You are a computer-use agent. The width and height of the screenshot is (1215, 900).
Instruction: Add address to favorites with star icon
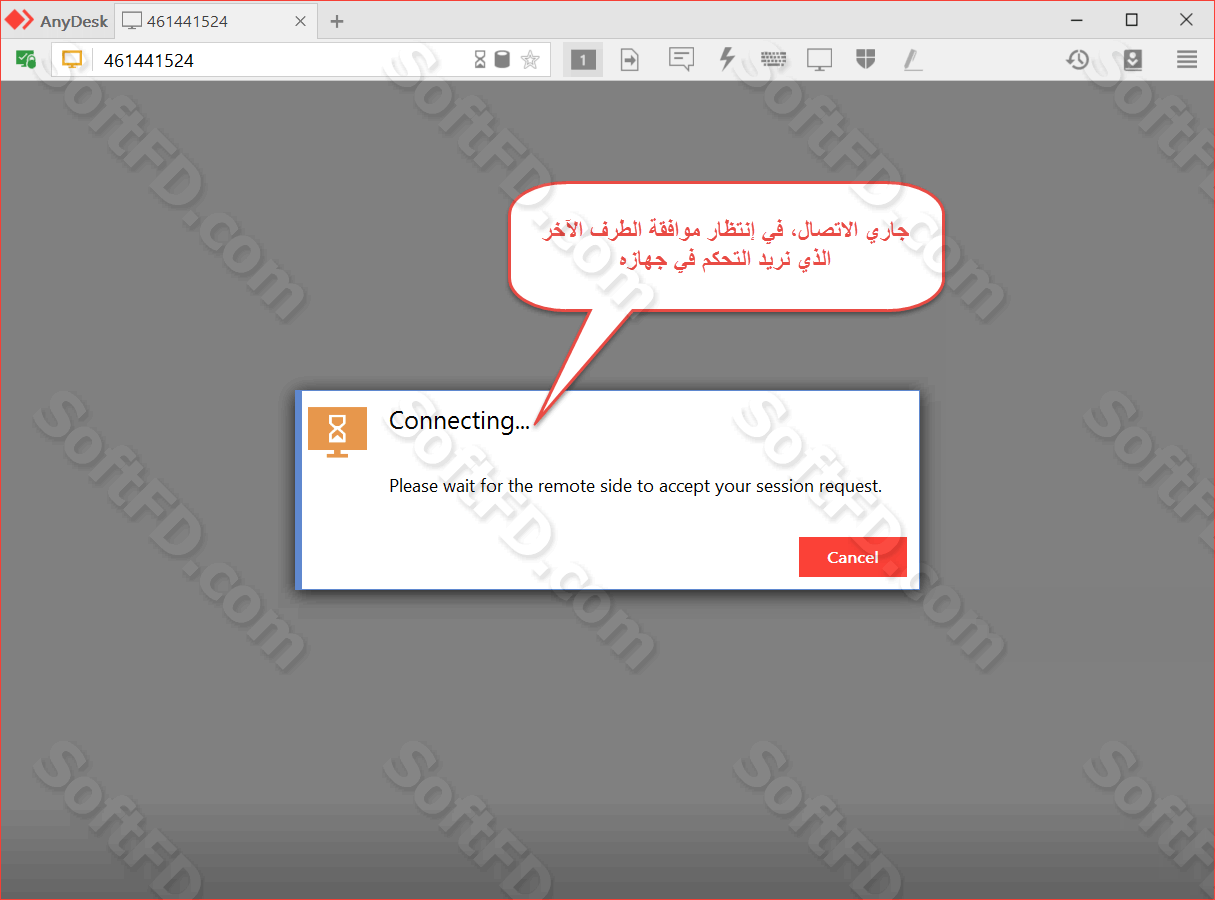530,60
